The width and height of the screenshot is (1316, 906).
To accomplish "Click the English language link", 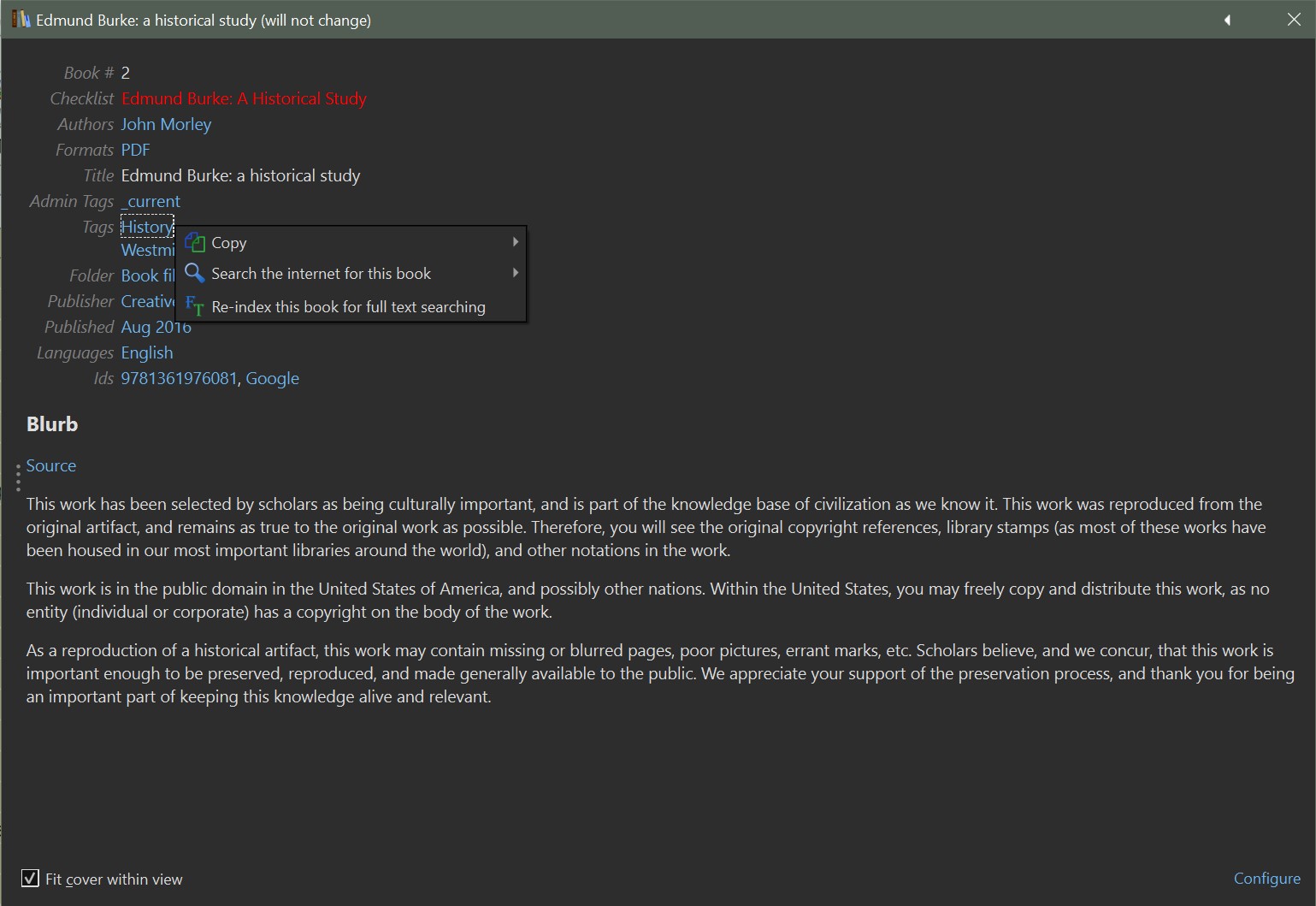I will (147, 352).
